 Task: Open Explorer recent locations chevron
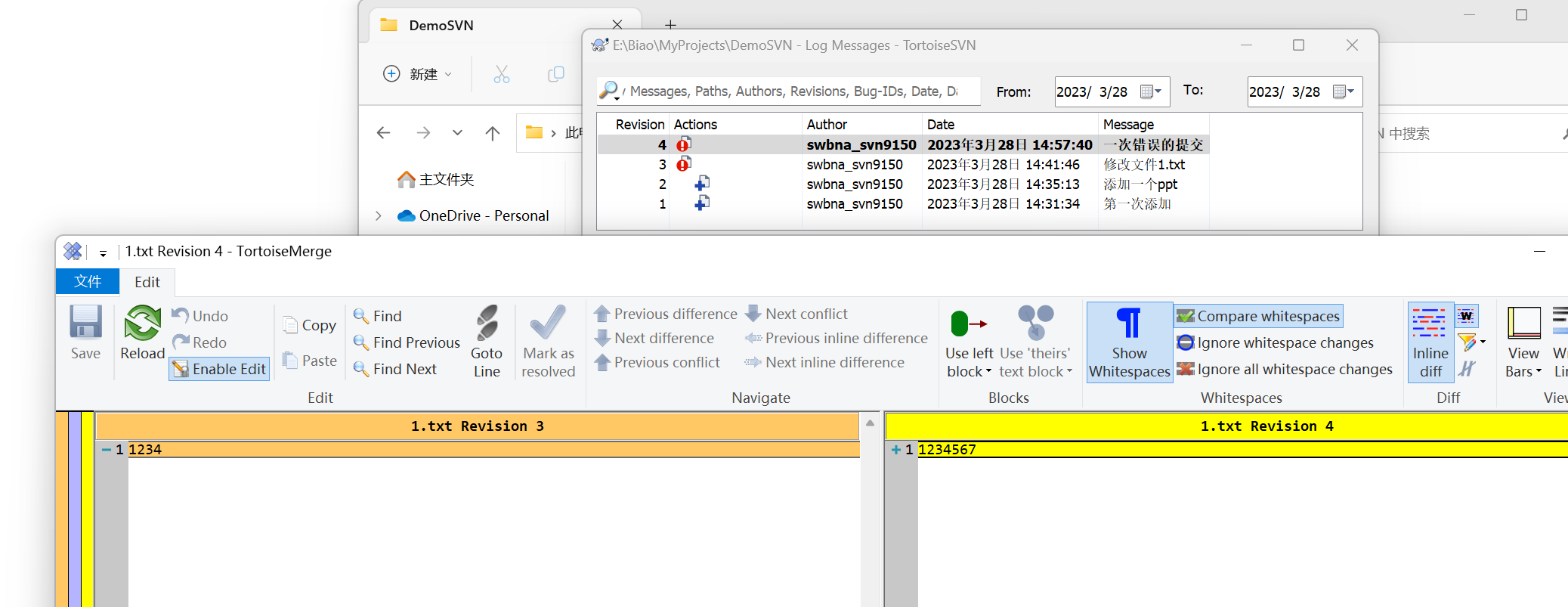457,133
